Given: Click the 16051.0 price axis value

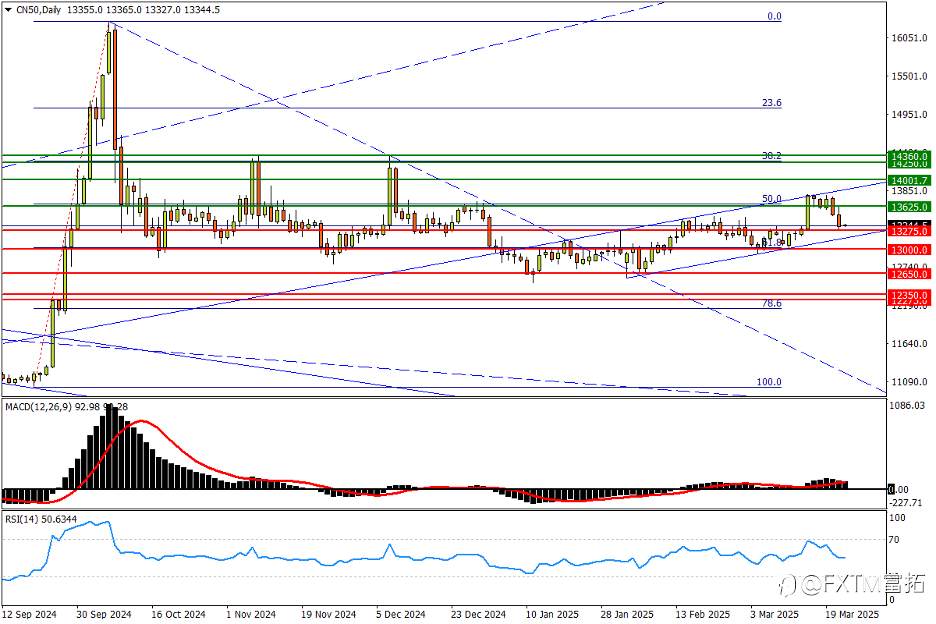Looking at the screenshot, I should (909, 38).
